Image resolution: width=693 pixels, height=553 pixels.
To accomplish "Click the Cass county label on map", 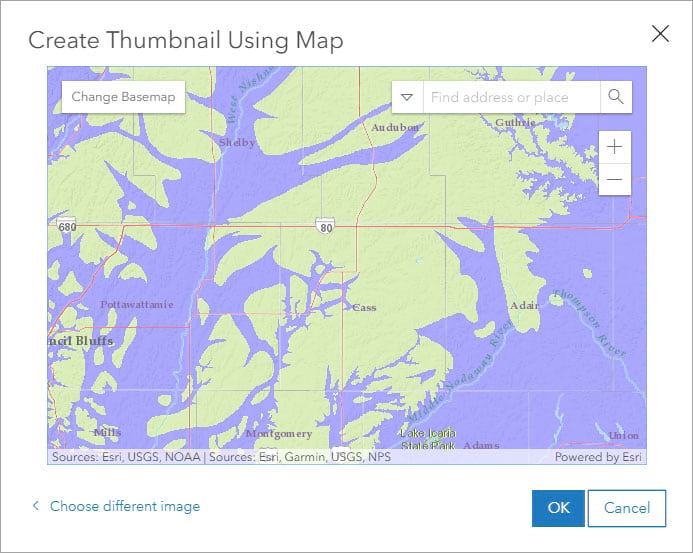I will point(365,308).
